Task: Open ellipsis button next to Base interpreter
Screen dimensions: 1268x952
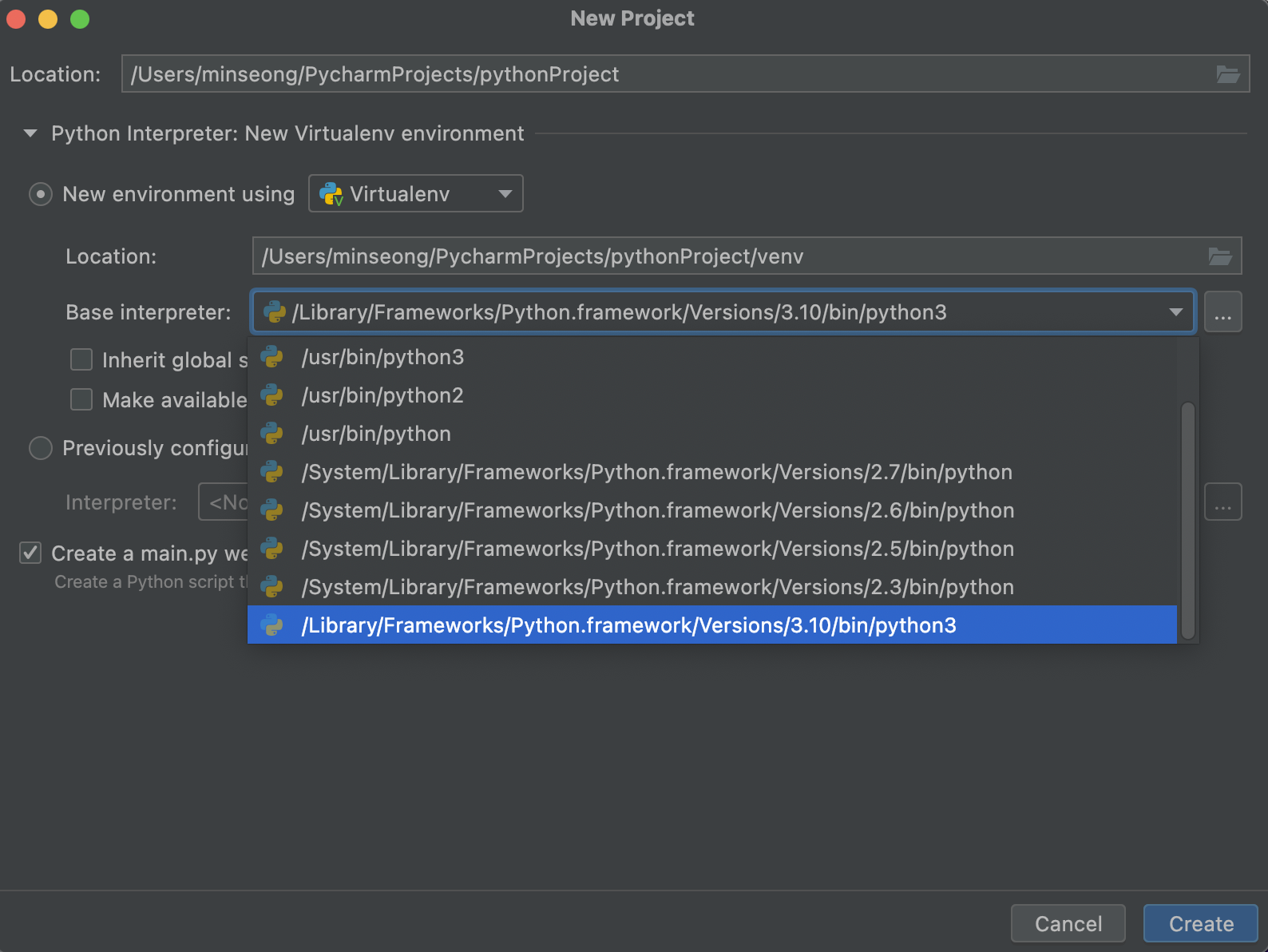Action: pyautogui.click(x=1223, y=311)
